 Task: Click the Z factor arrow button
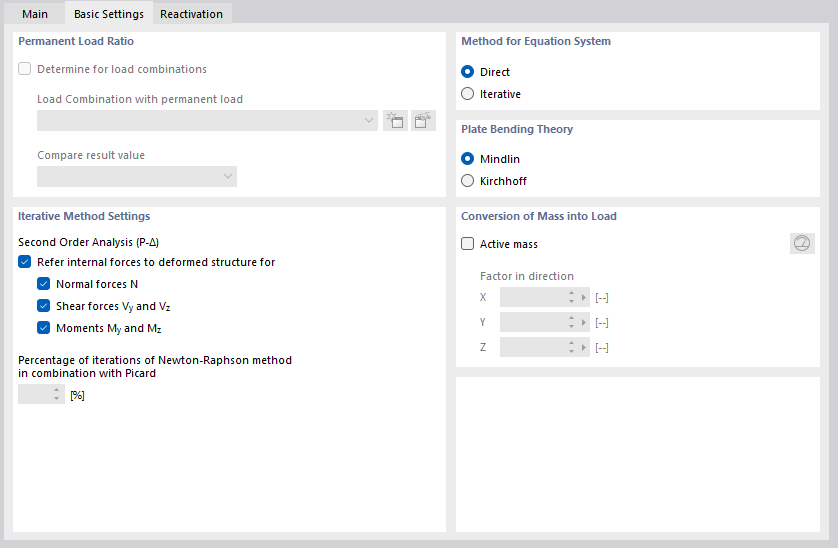click(x=584, y=347)
